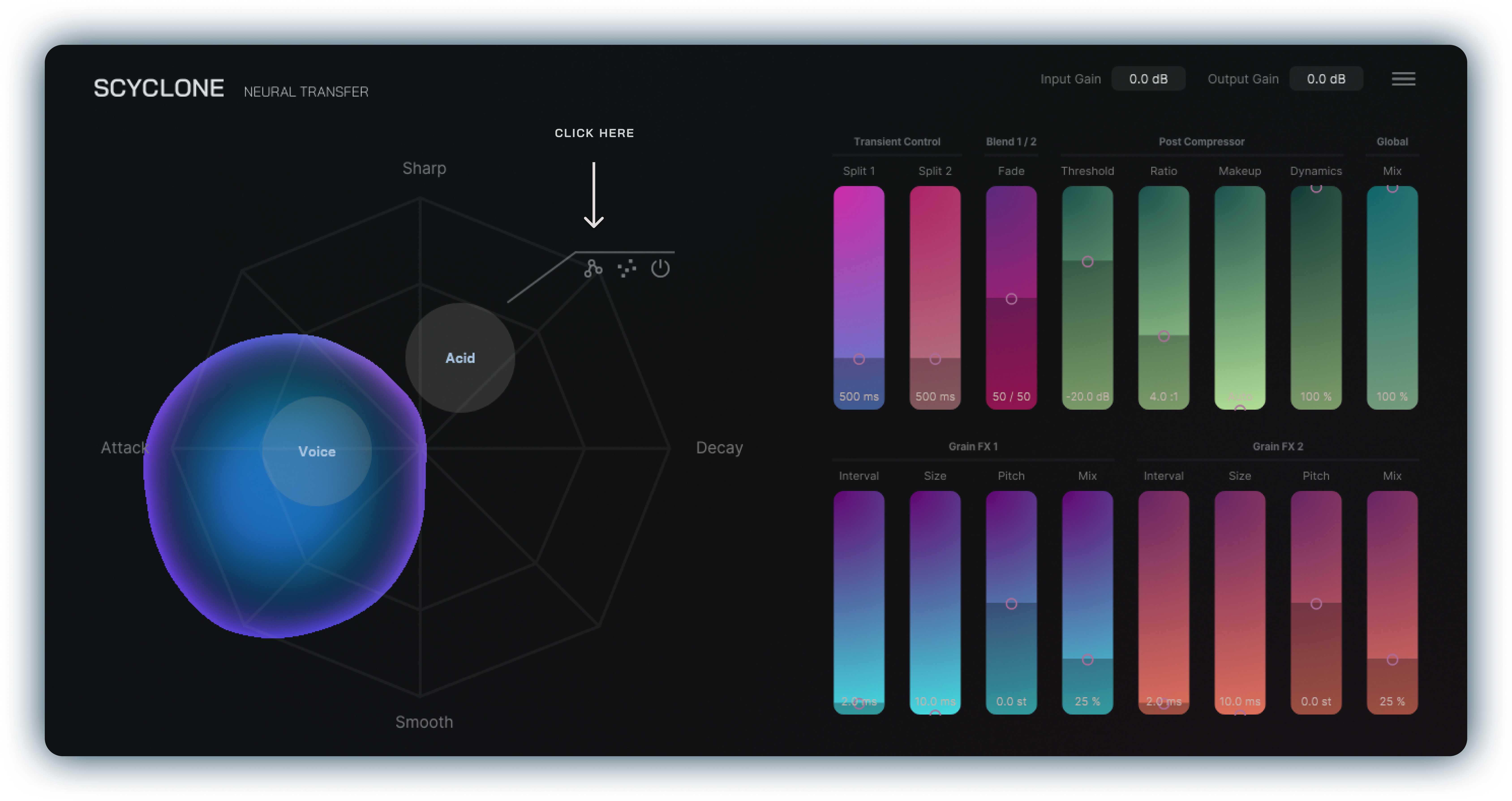
Task: Adjust Grain FX 1 Pitch slider
Action: coord(1011,603)
